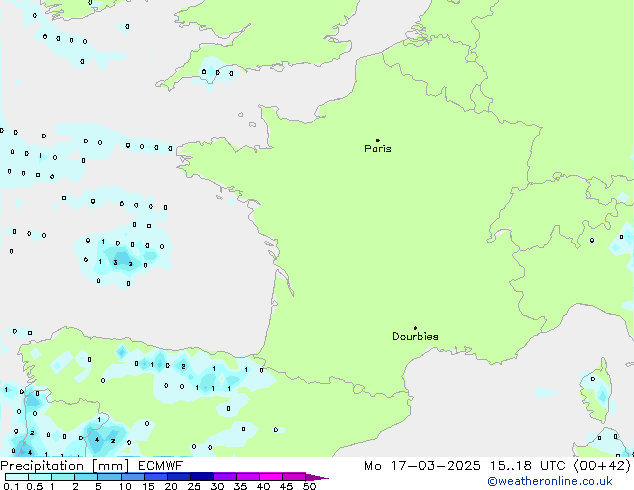Pick the 2–5 mm sky-blue legend swatch

coord(86,477)
